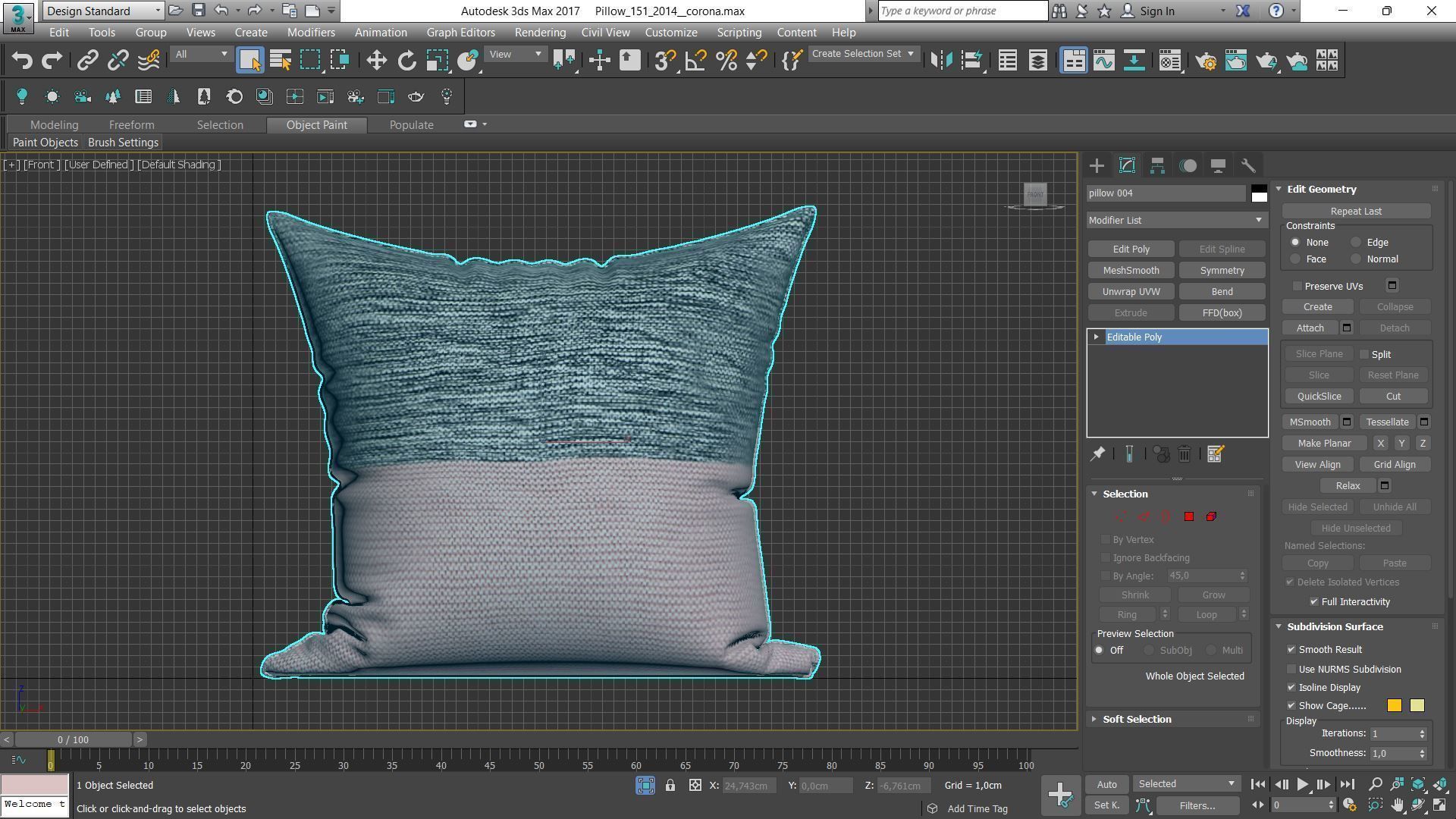Set constraint to Face radio button

(x=1295, y=259)
